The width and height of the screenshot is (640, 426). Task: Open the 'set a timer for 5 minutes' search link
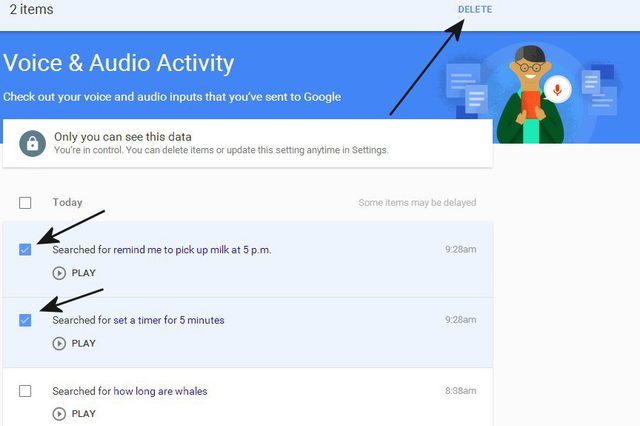pyautogui.click(x=169, y=320)
